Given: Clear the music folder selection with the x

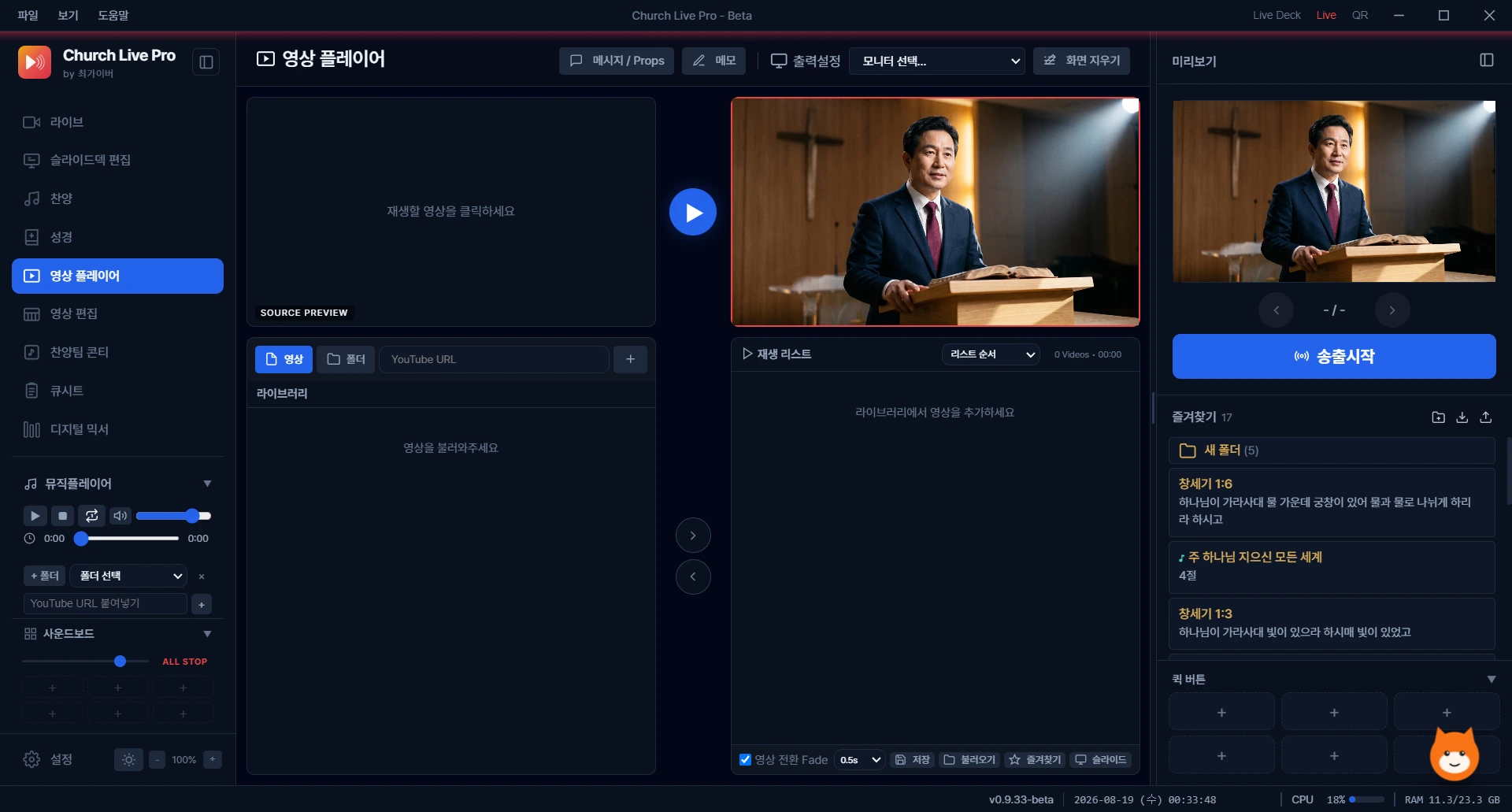Looking at the screenshot, I should click(202, 577).
